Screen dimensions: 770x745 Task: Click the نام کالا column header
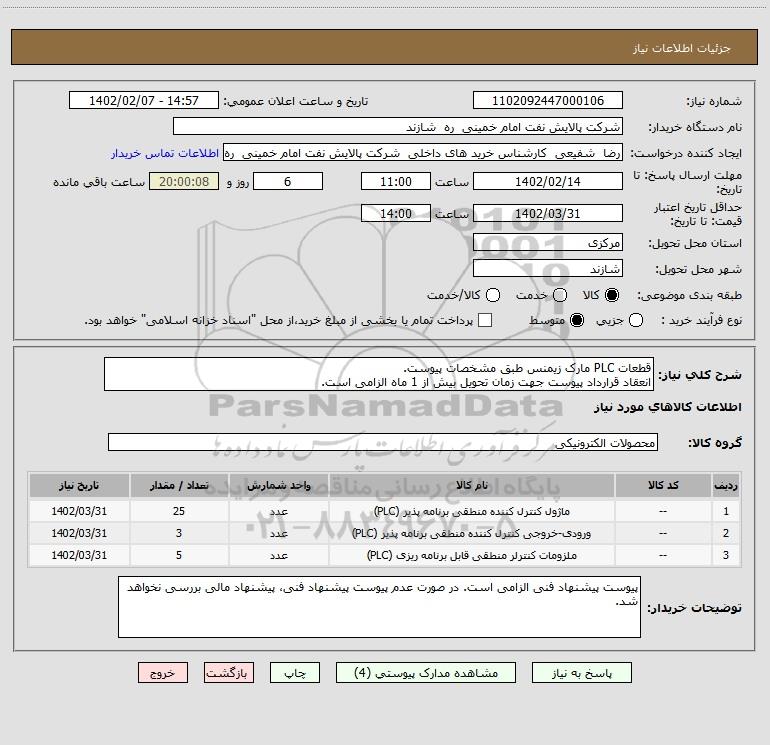click(472, 485)
